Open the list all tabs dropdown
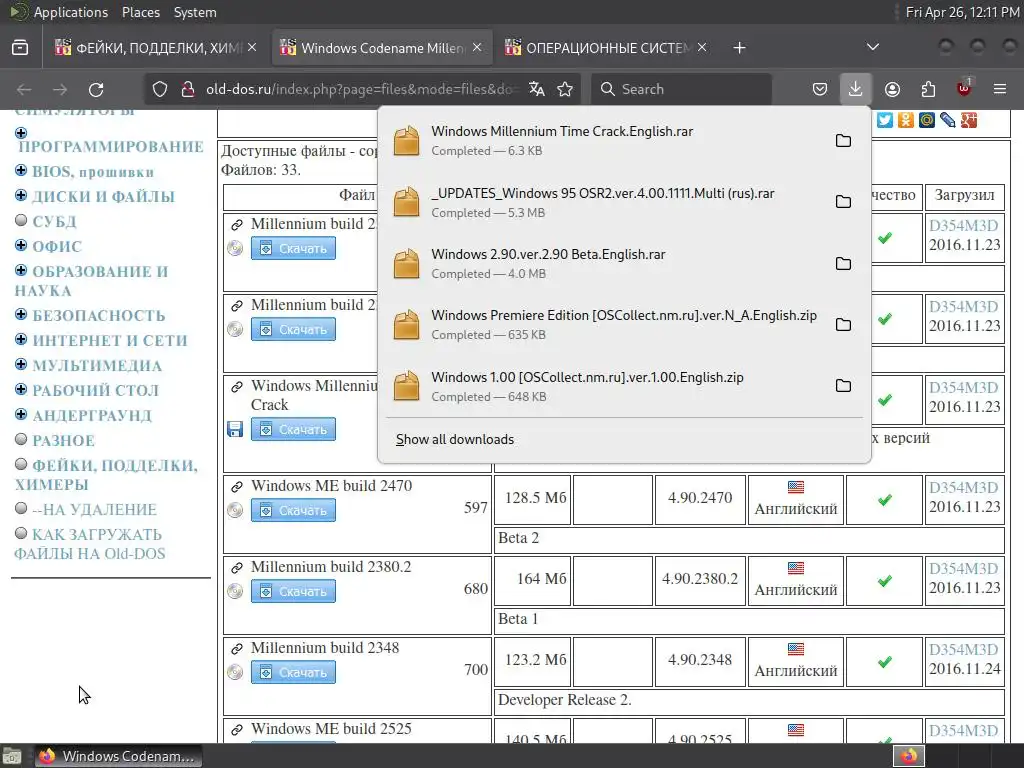The width and height of the screenshot is (1024, 768). tap(872, 47)
